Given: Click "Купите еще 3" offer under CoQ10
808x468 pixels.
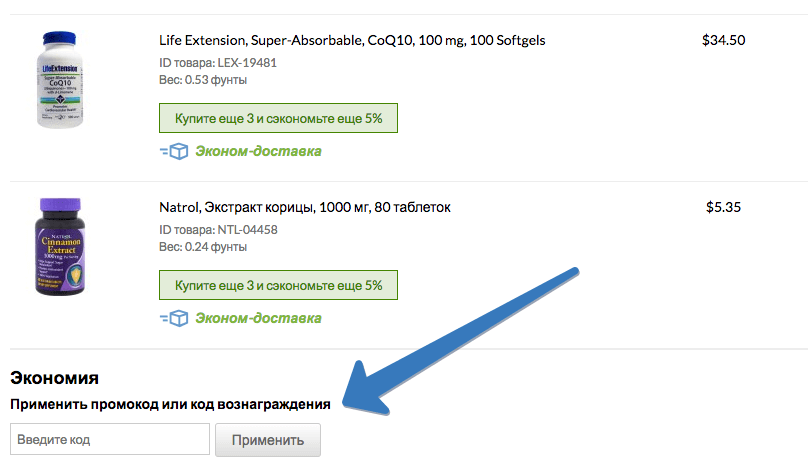Looking at the screenshot, I should click(278, 118).
